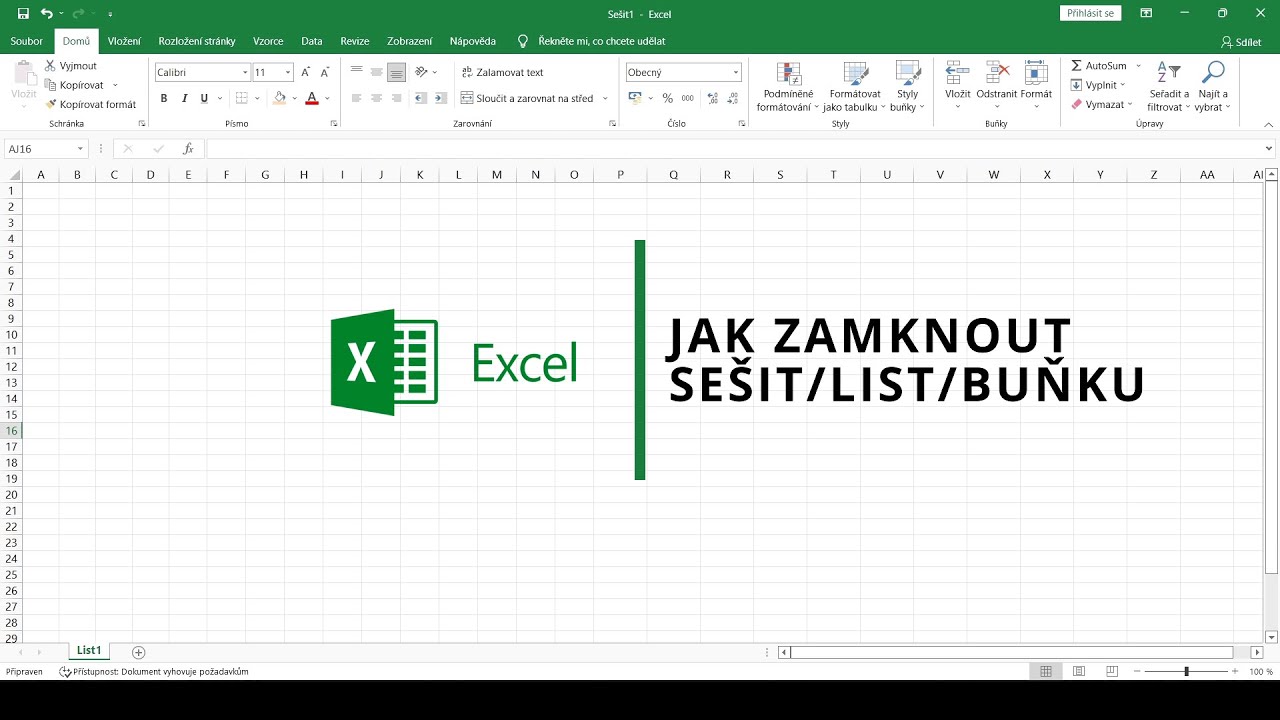
Task: Click the Undo arrow icon
Action: 47,14
